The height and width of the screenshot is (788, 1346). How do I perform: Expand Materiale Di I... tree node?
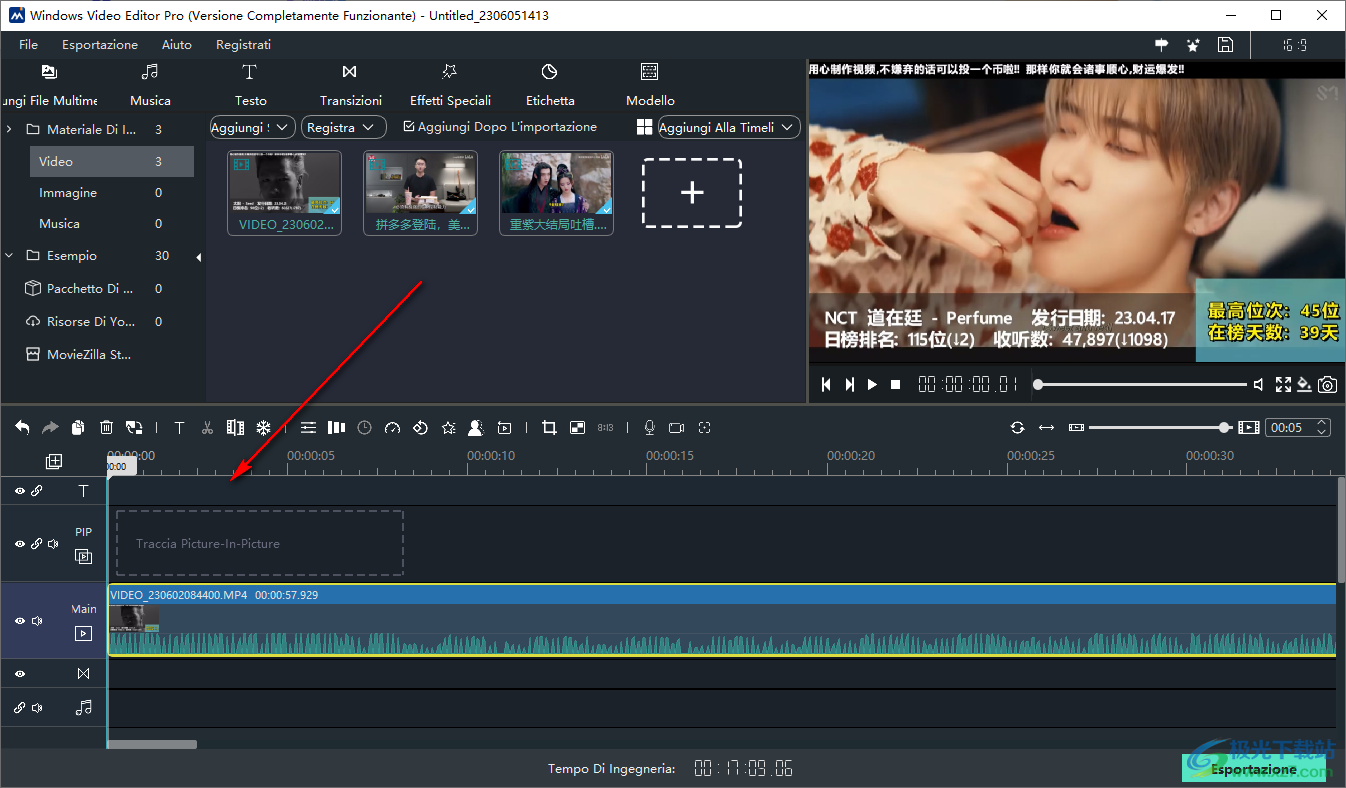point(9,130)
